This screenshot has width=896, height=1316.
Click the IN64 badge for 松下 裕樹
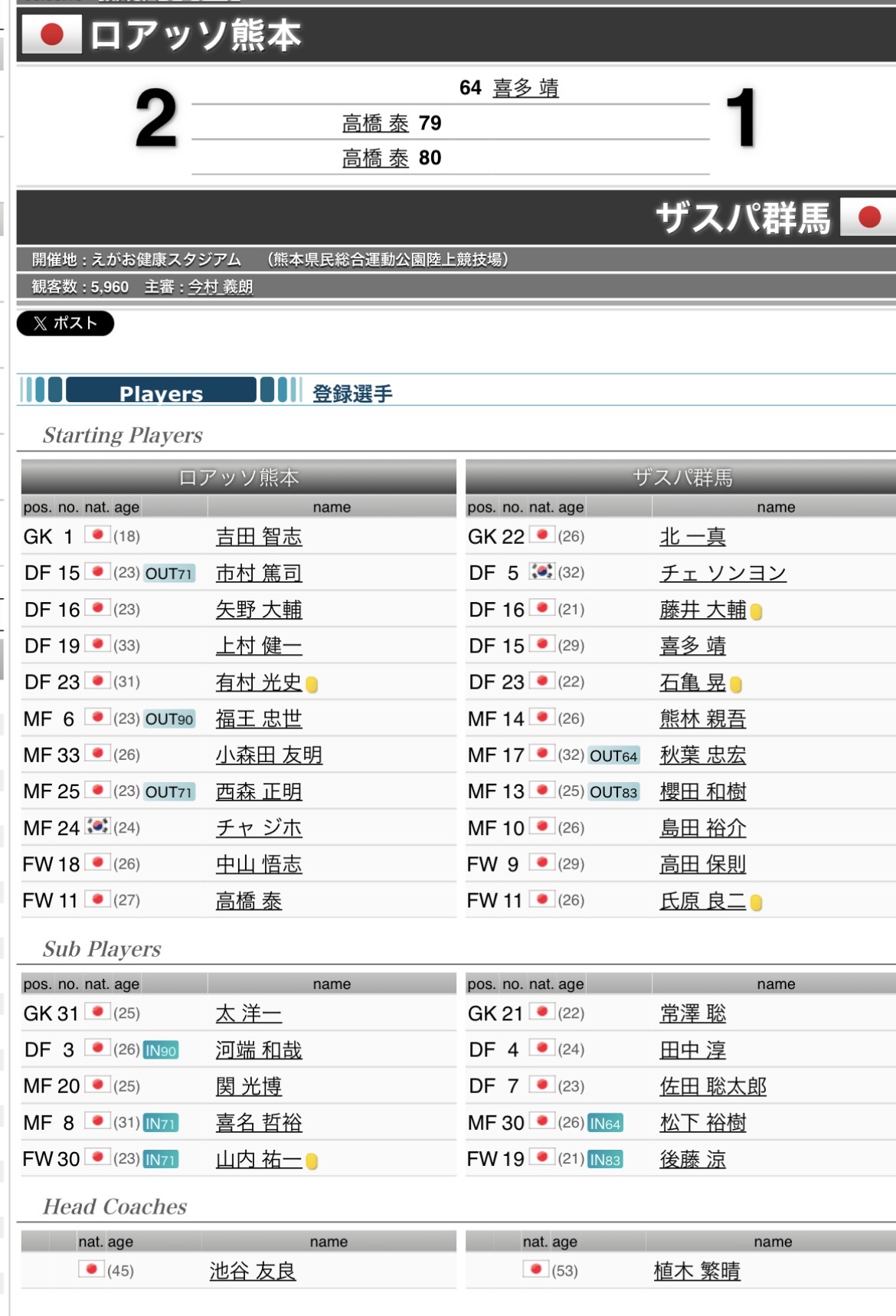pos(605,1123)
